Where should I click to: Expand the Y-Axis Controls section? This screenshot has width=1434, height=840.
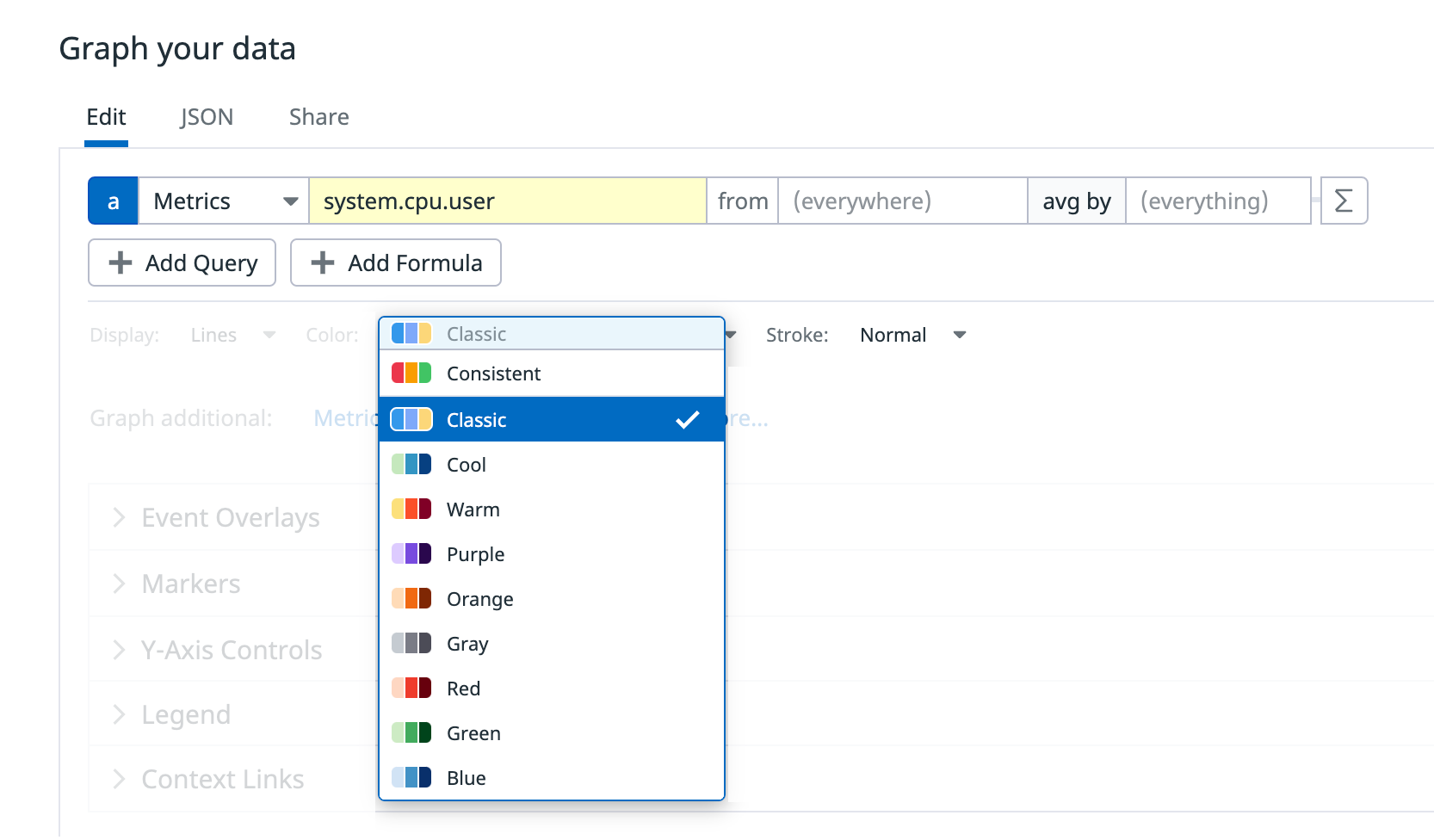click(231, 650)
